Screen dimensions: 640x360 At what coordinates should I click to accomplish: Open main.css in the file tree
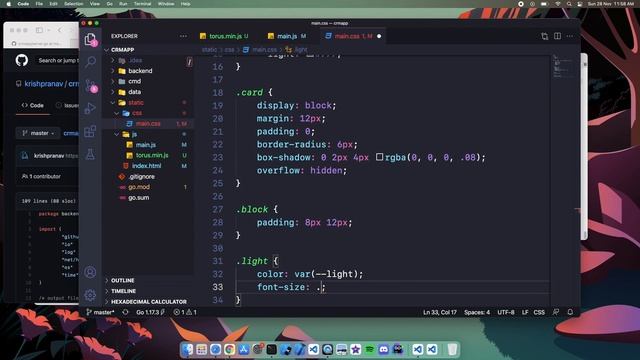point(149,124)
